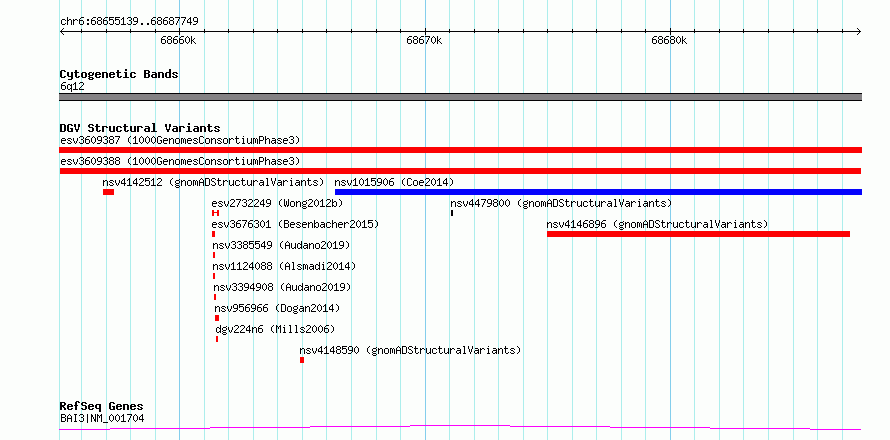Click the 68680k ruler position

[670, 40]
